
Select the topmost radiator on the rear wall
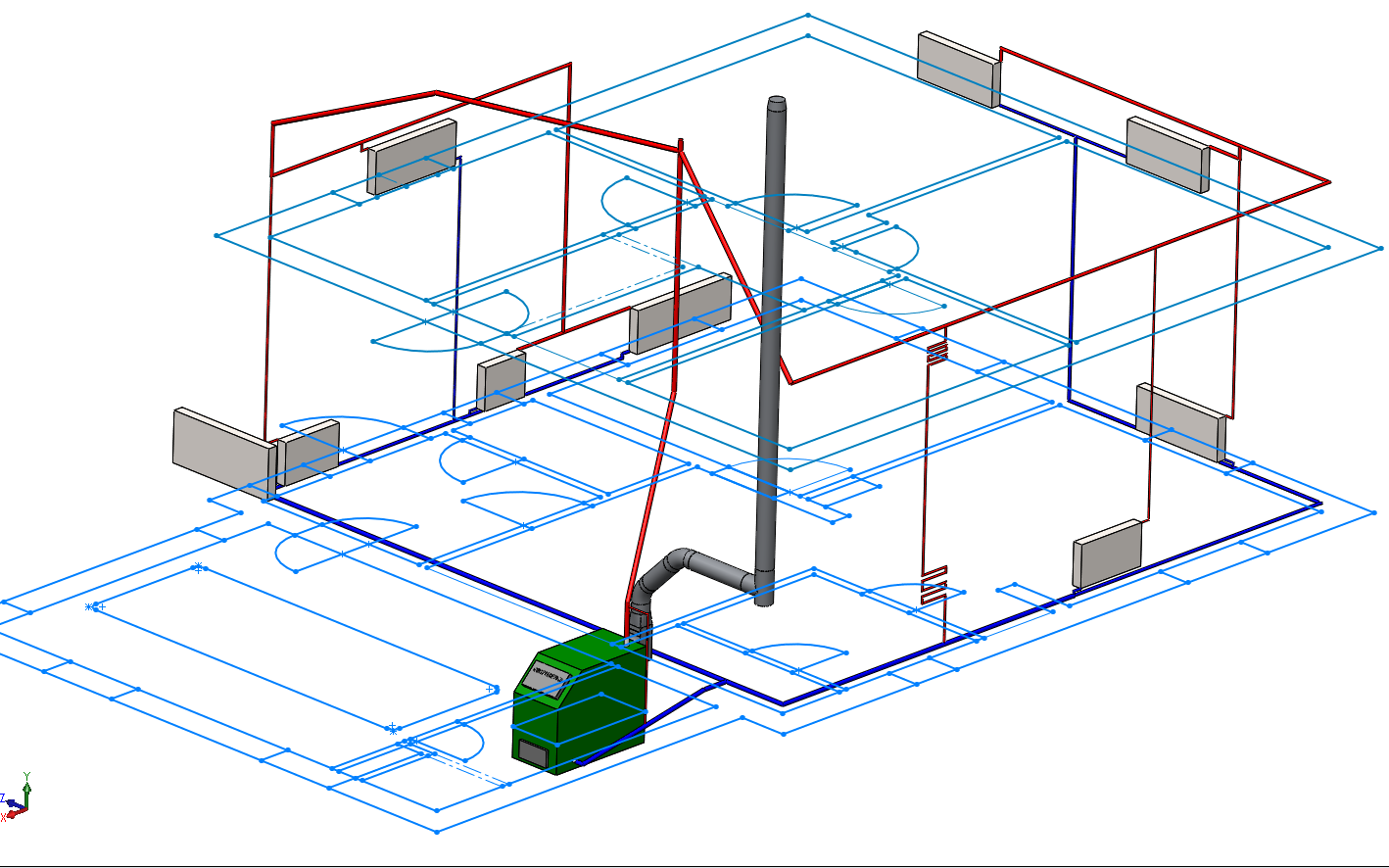tap(960, 69)
